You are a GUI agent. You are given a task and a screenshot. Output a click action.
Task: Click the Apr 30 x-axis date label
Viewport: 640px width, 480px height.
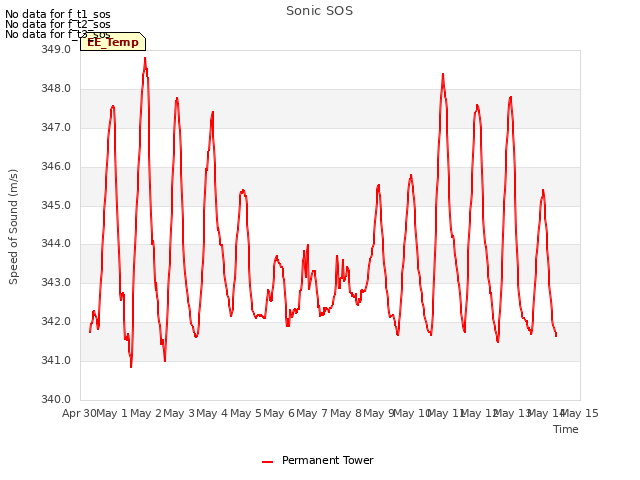(79, 413)
